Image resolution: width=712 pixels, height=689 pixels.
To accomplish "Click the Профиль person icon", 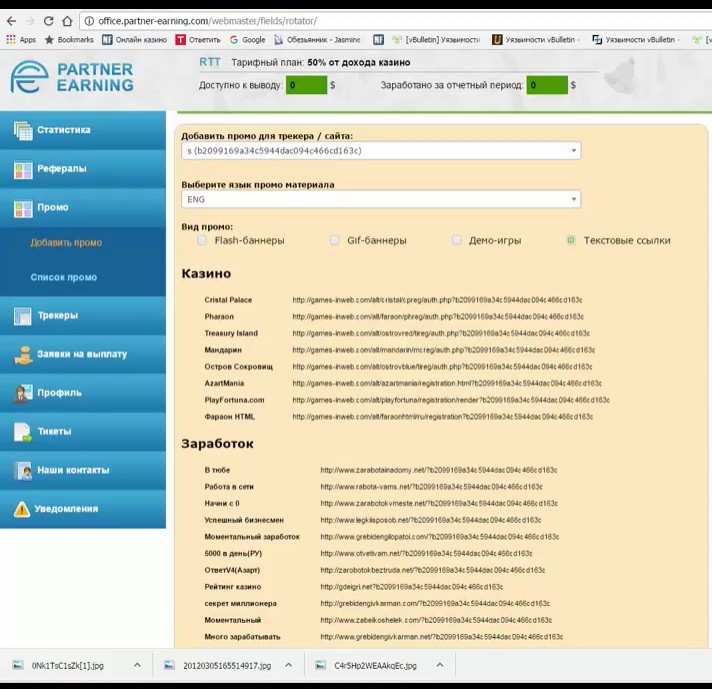I will coord(23,393).
